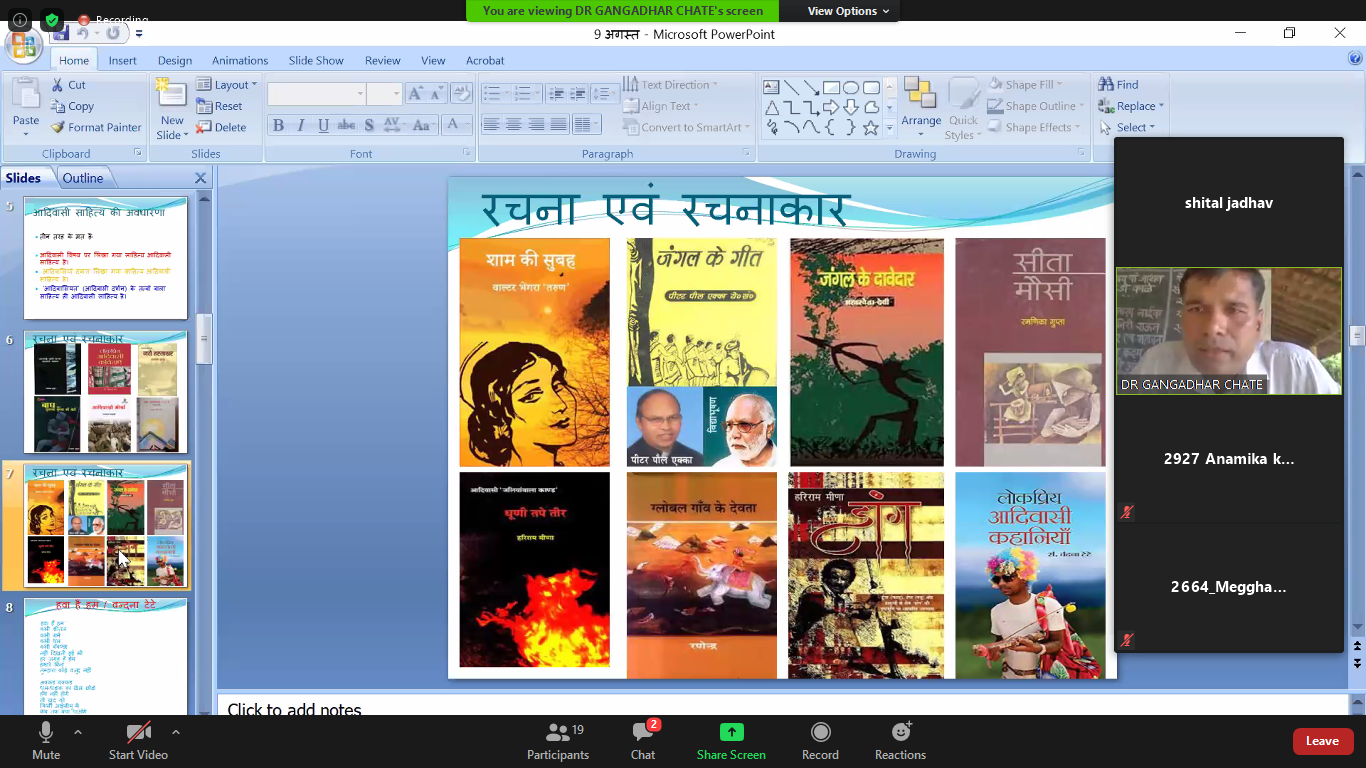
Task: Select the Format Painter tool
Action: (96, 127)
